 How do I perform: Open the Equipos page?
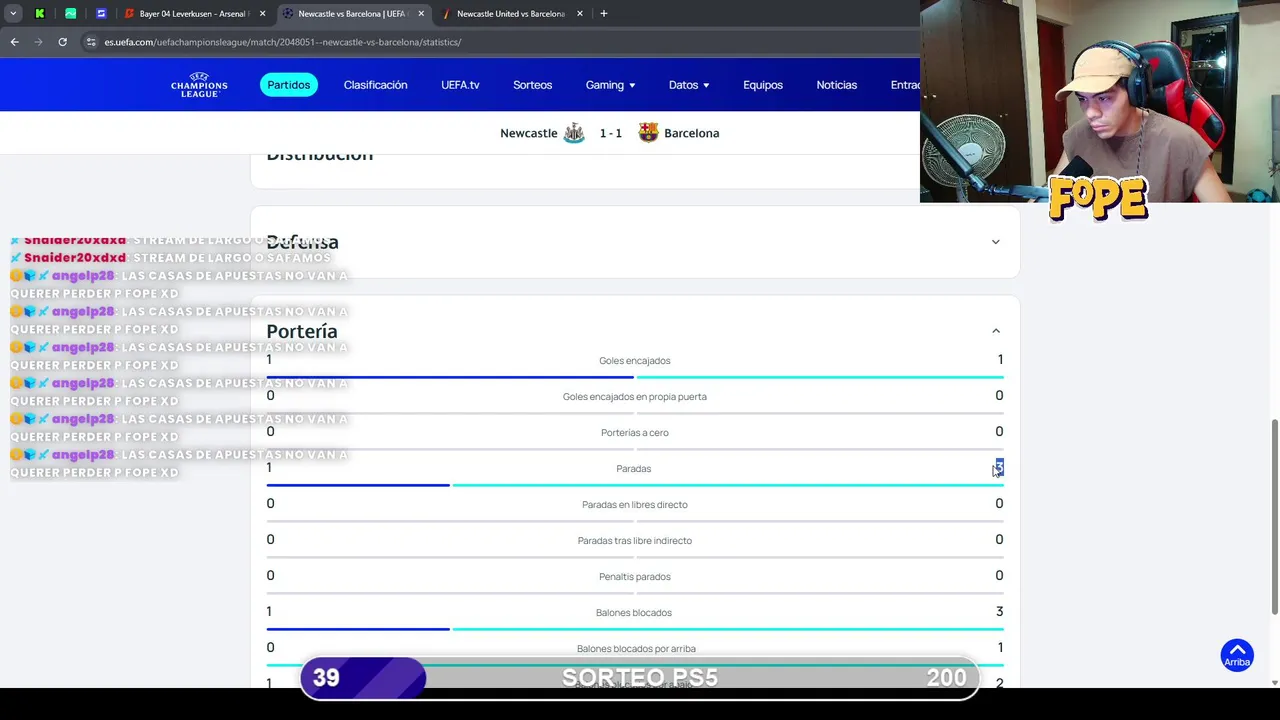(763, 85)
